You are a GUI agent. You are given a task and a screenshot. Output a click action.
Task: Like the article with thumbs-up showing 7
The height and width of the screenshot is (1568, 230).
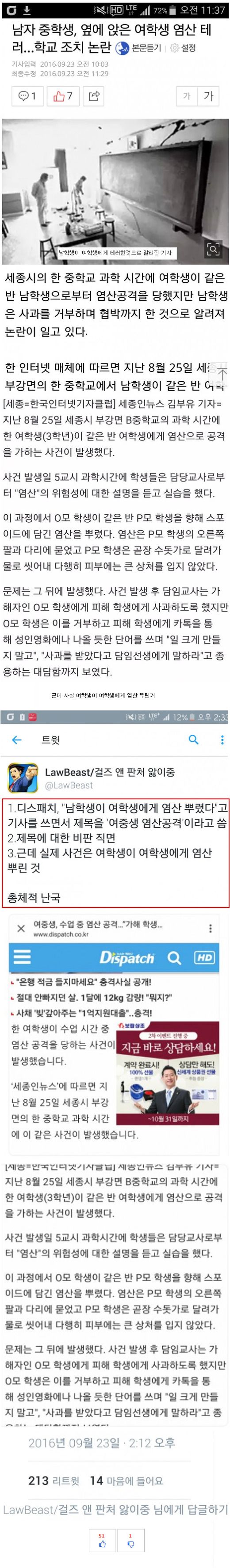pyautogui.click(x=62, y=95)
